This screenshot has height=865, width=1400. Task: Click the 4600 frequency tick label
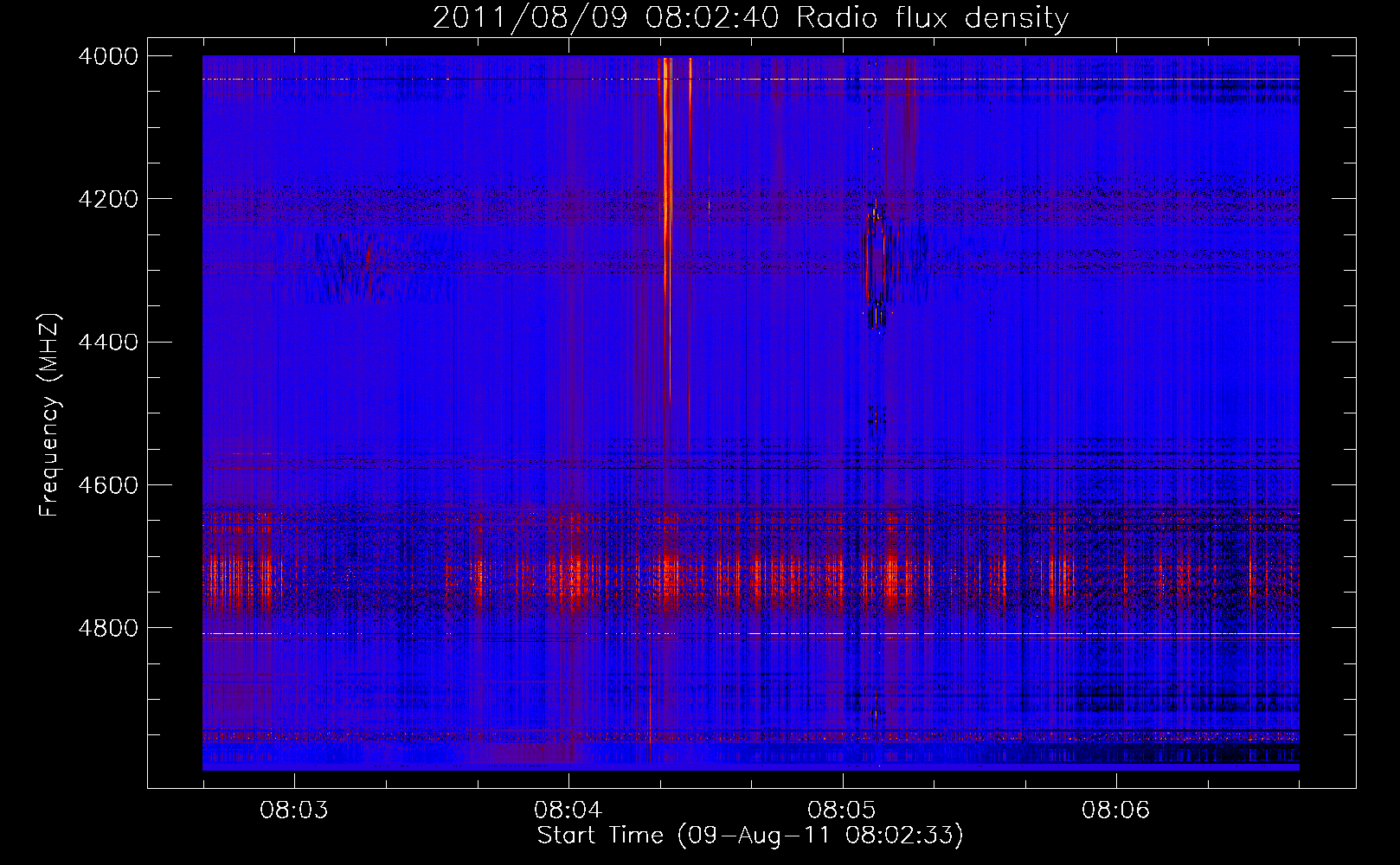[108, 484]
